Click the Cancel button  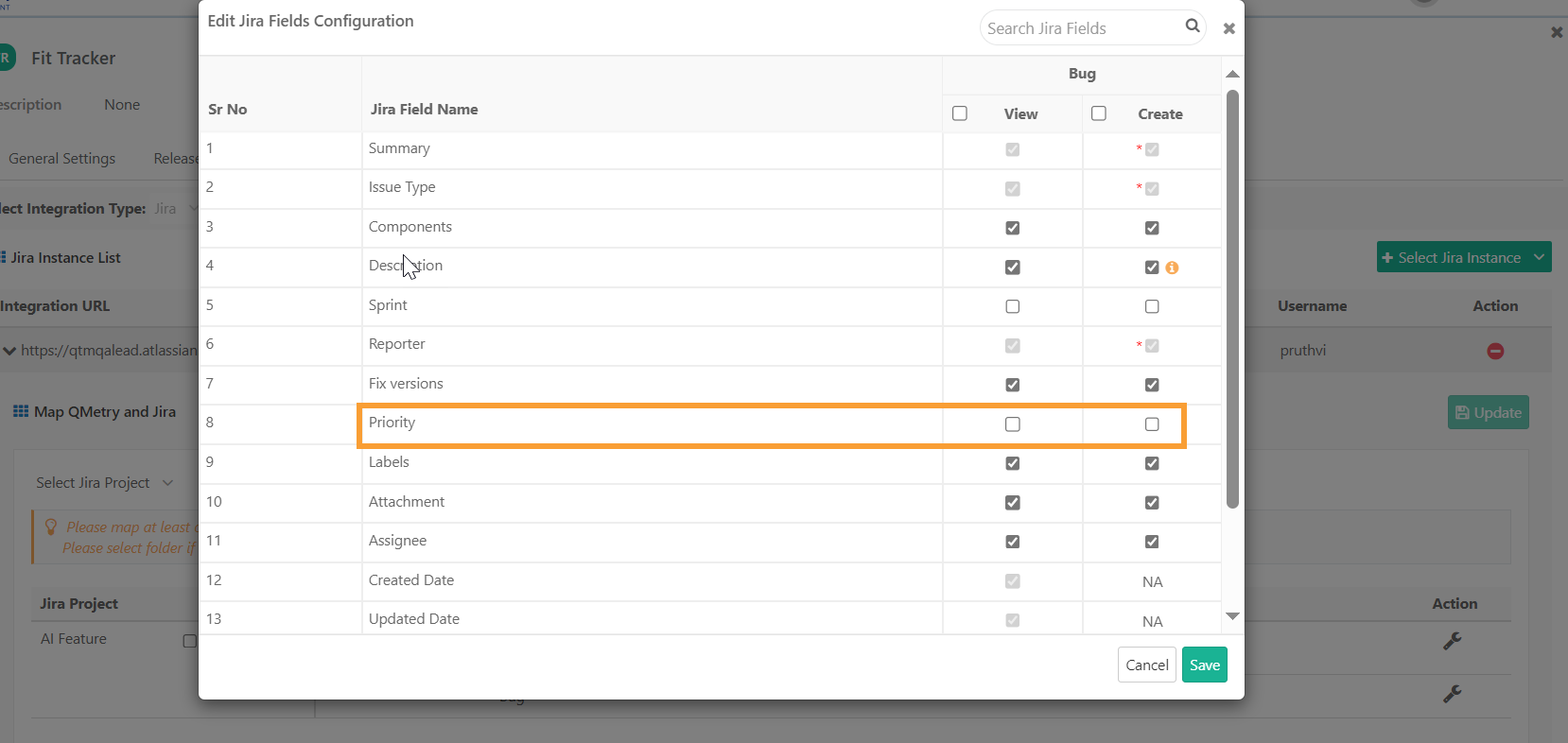[1146, 665]
